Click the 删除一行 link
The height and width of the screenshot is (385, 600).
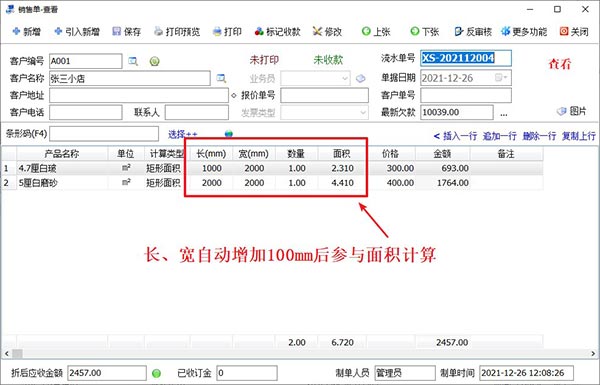click(x=539, y=136)
